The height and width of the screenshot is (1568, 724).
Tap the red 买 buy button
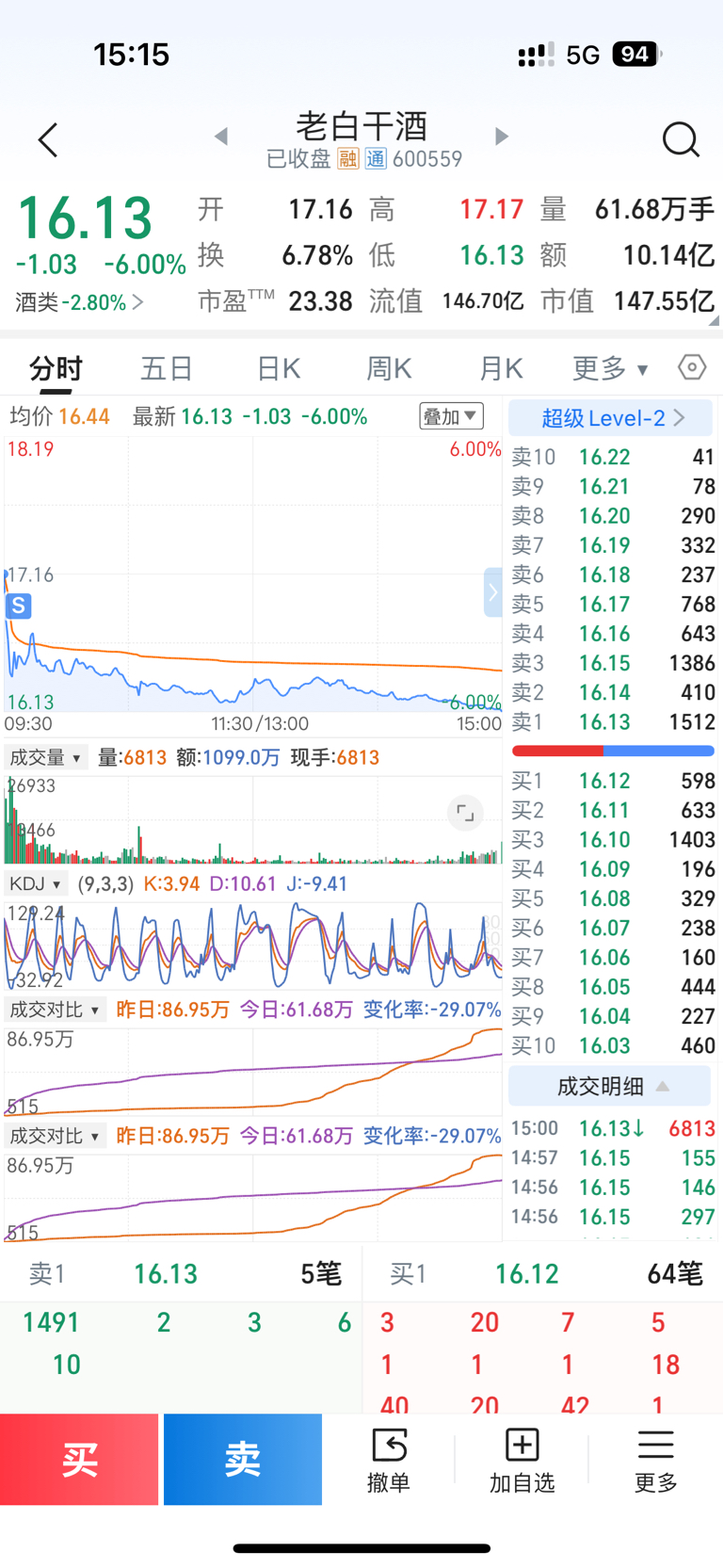click(79, 1460)
